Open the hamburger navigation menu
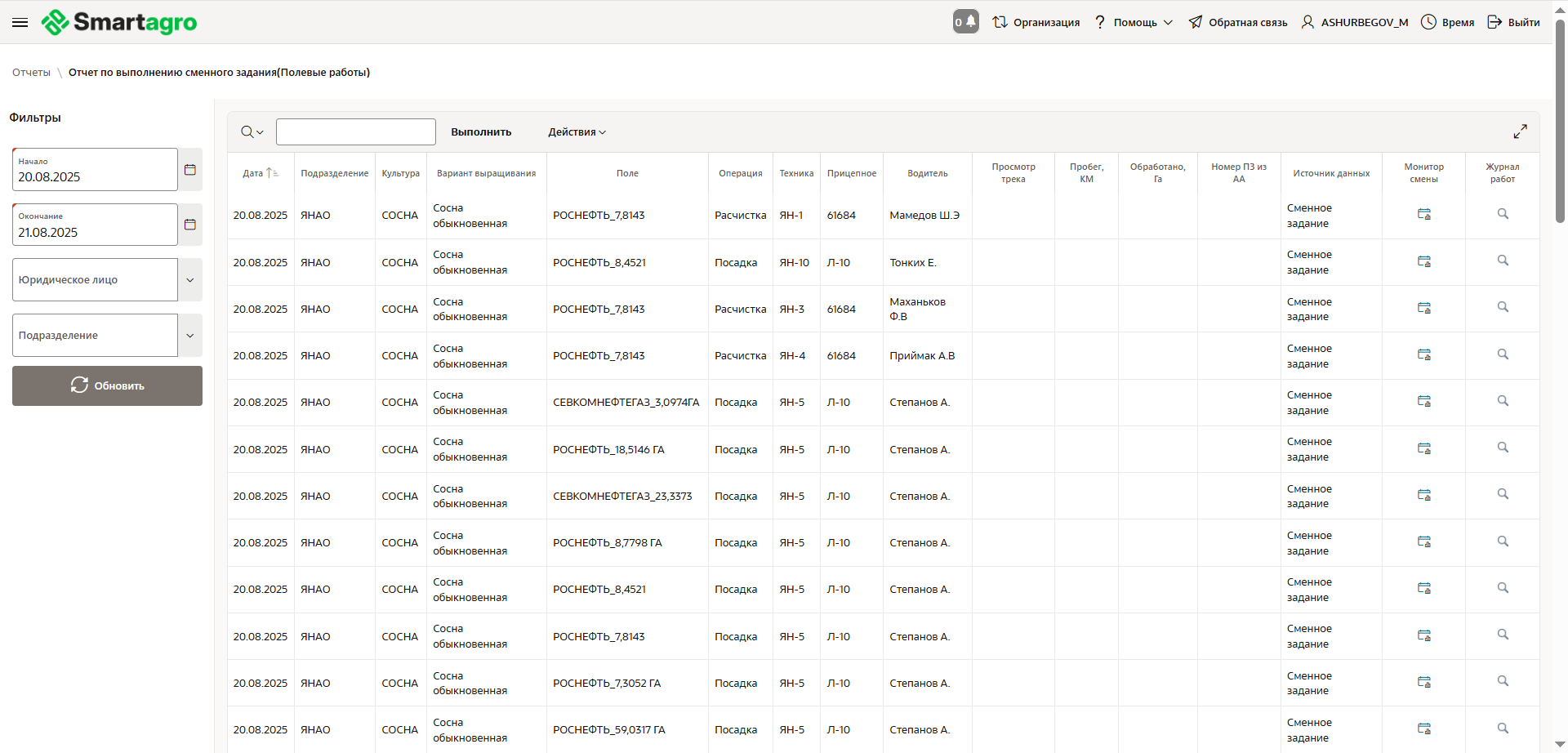This screenshot has height=753, width=1568. [x=20, y=22]
